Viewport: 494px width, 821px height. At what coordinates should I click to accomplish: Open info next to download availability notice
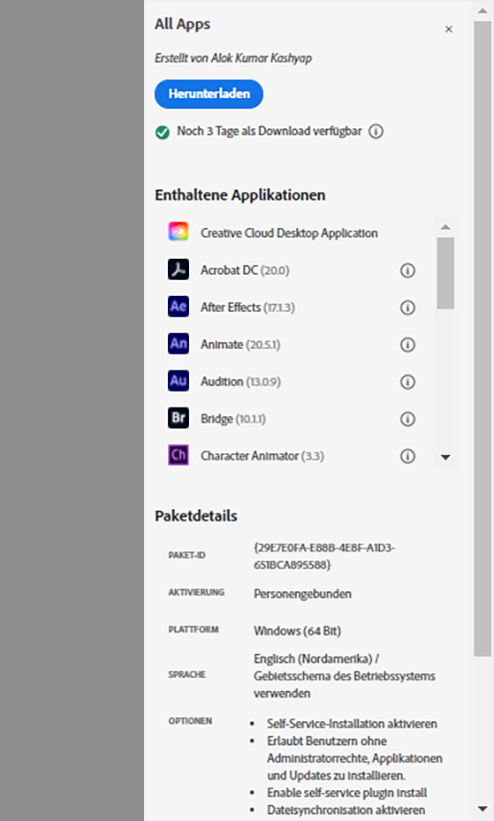[376, 131]
